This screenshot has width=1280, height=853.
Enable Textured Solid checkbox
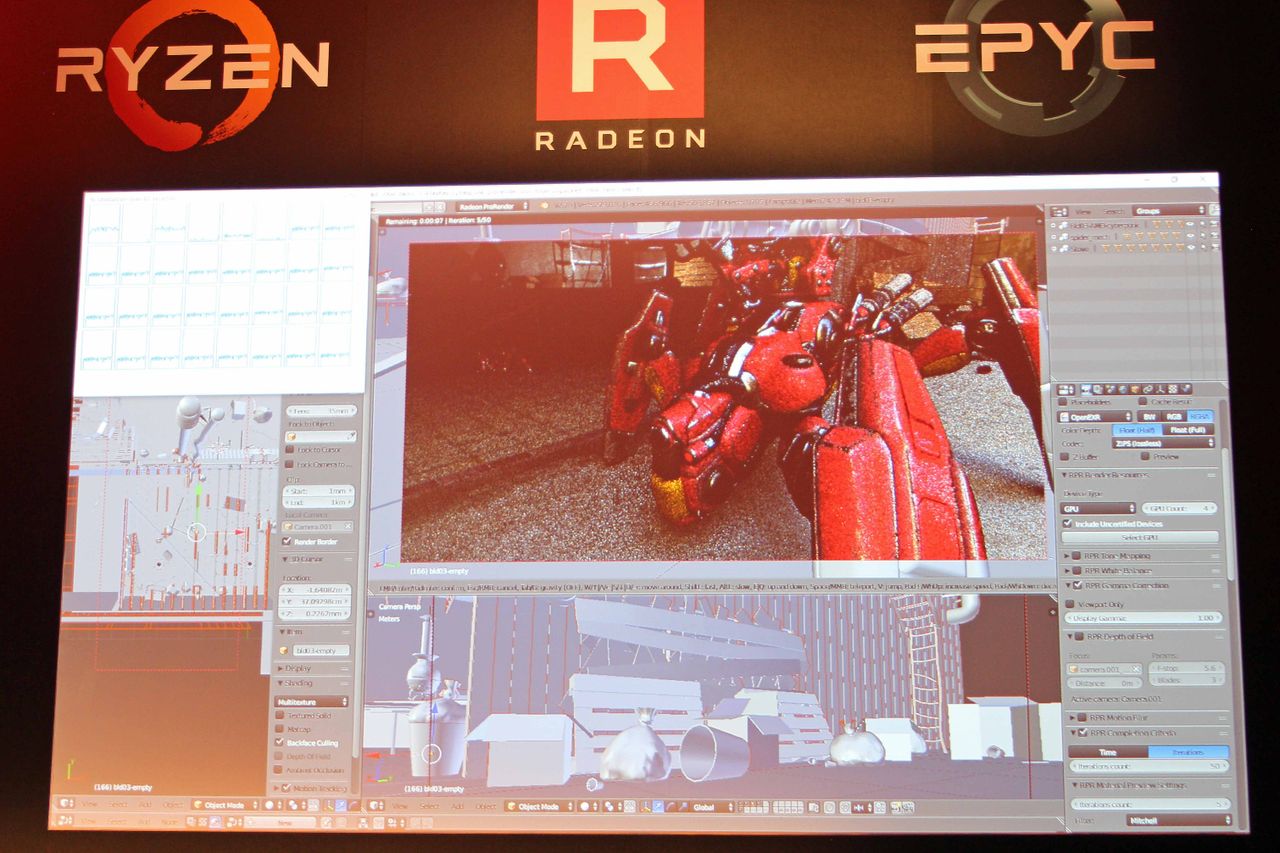click(280, 716)
